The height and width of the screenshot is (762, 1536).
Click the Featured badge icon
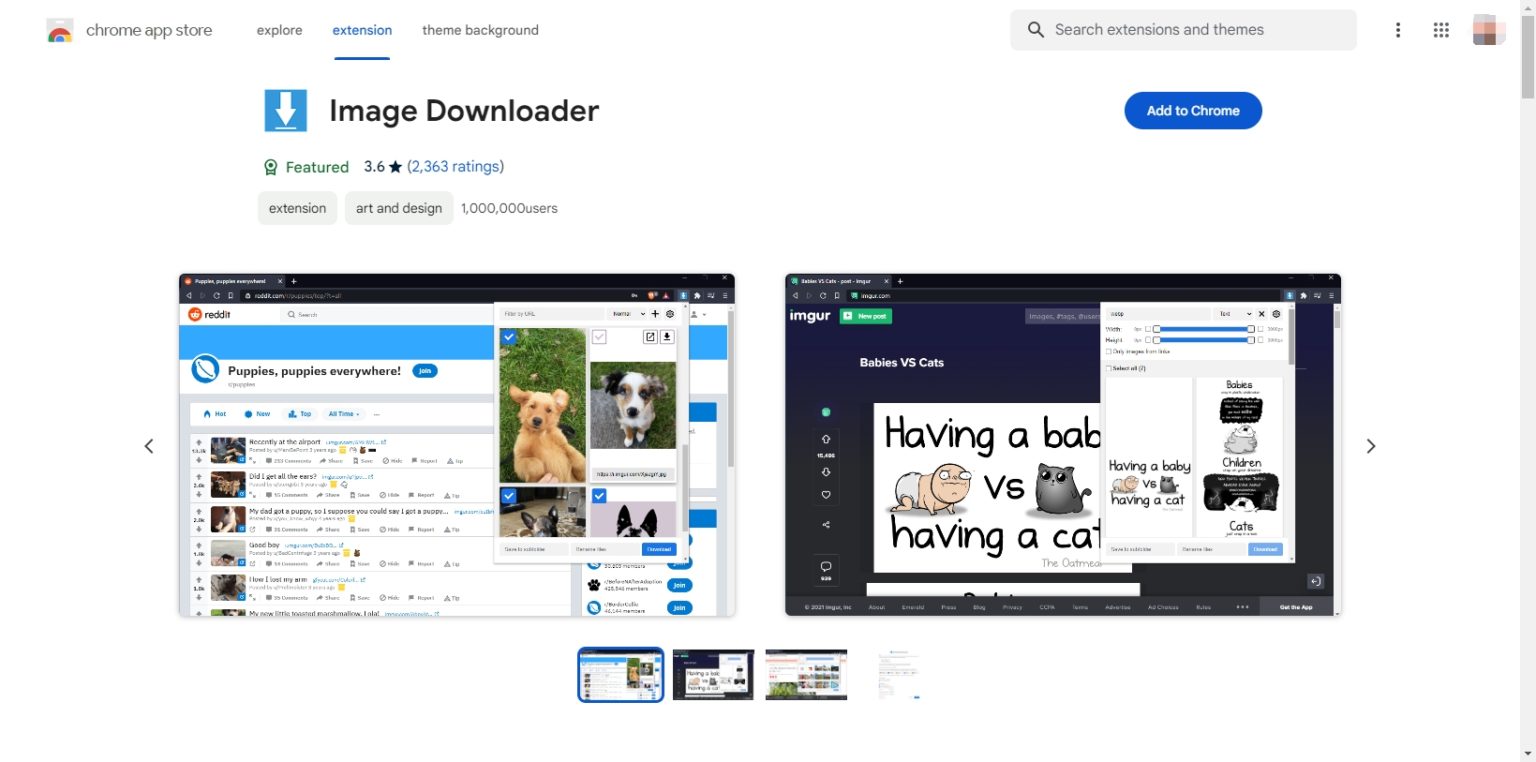271,167
